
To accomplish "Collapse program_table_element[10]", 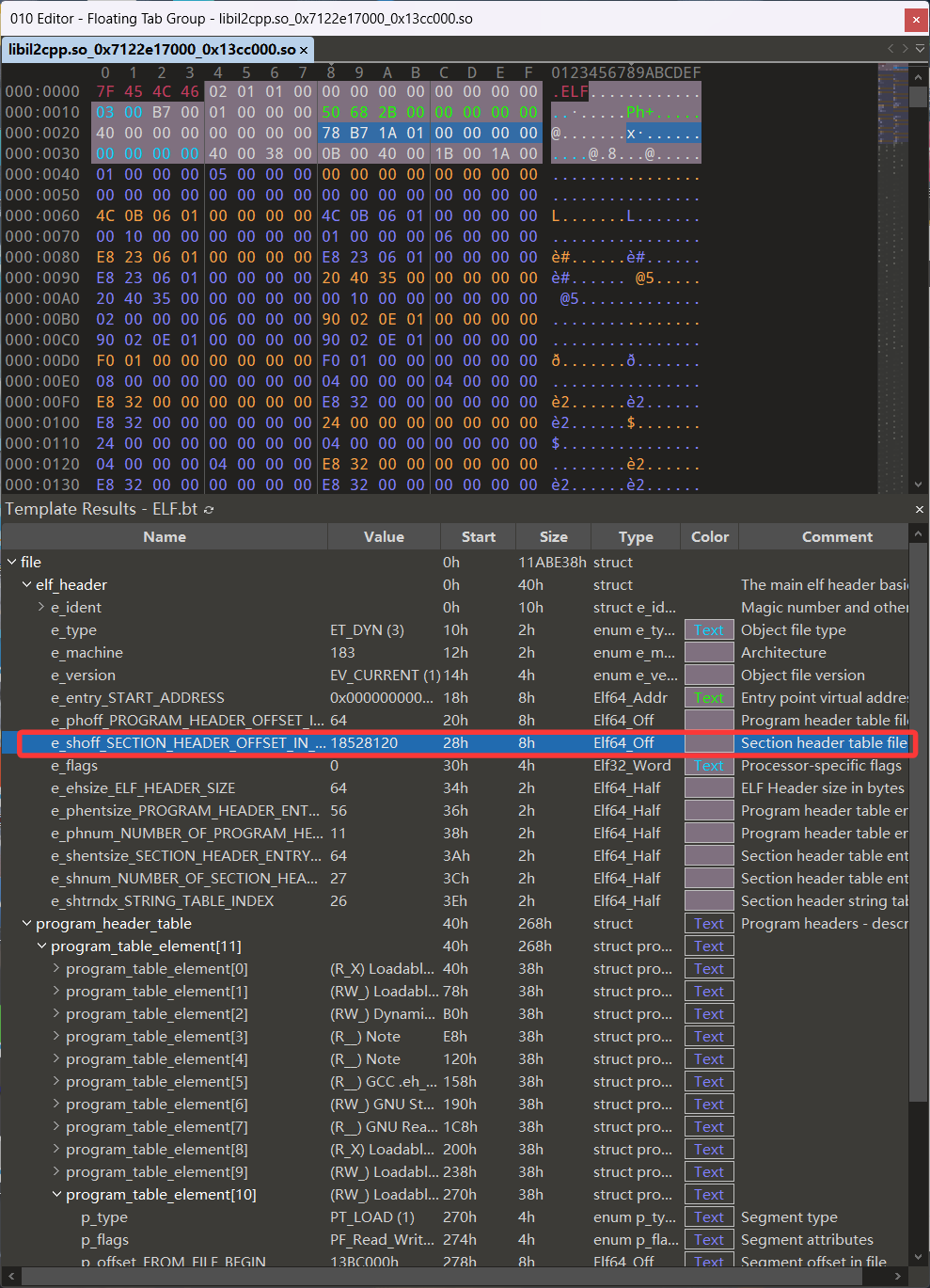I will pos(56,1194).
